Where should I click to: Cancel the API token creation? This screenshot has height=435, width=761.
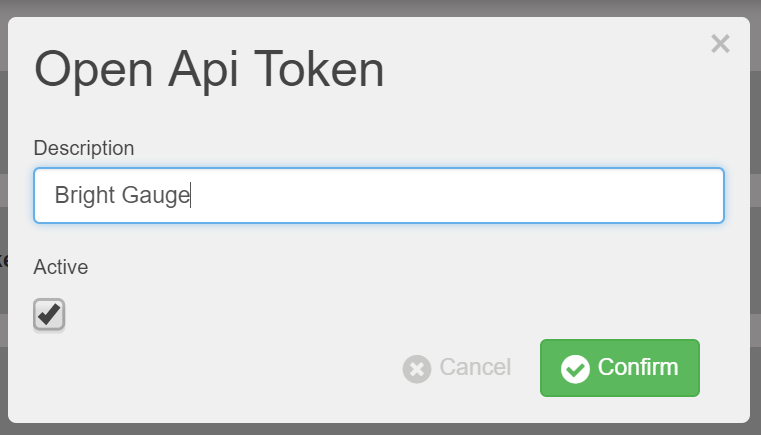coord(457,368)
